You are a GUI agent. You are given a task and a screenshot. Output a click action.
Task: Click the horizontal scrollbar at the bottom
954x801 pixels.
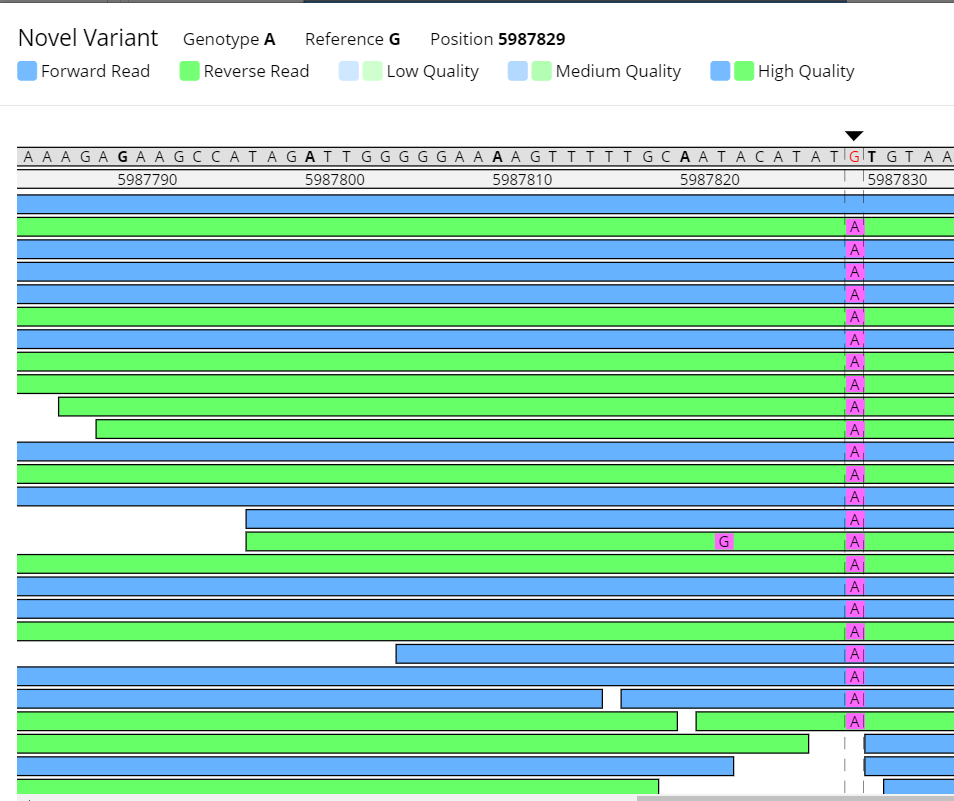click(795, 797)
